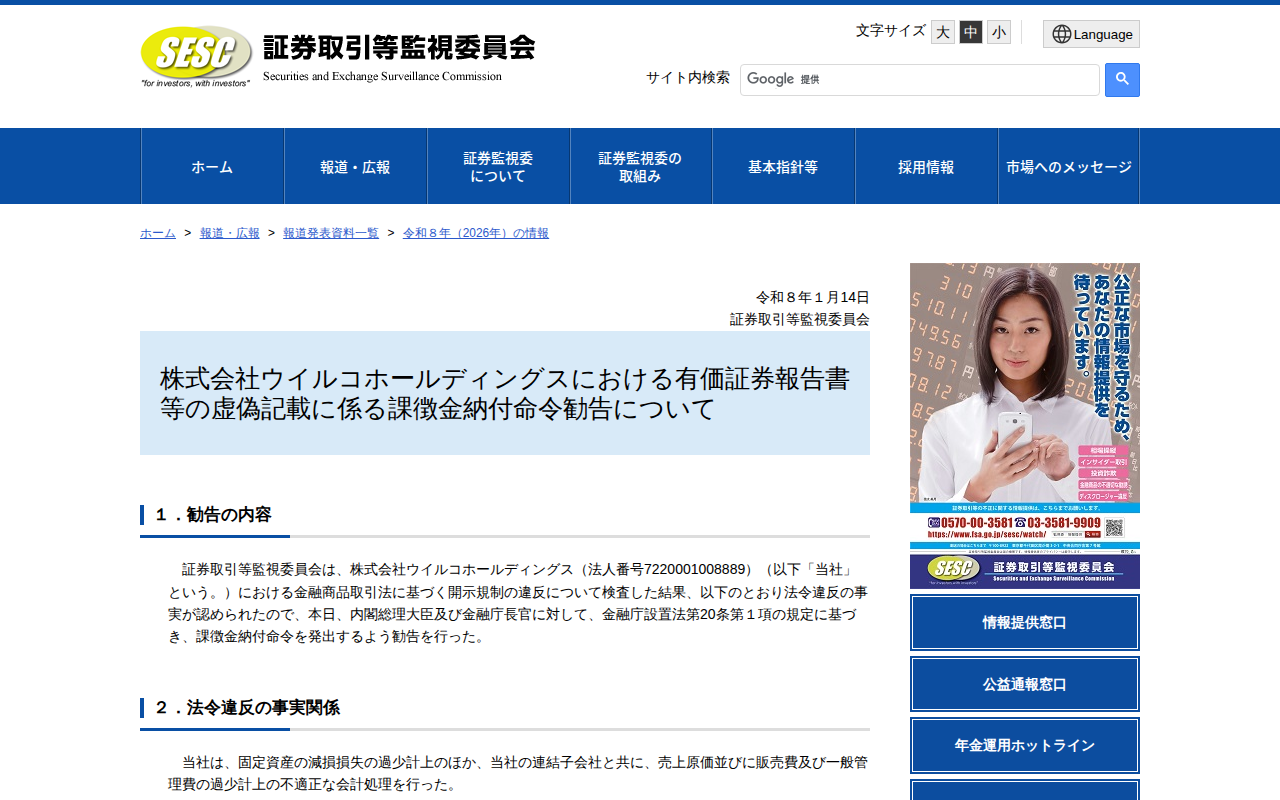Set font size to medium (中)
This screenshot has width=1280, height=800.
pyautogui.click(x=971, y=32)
